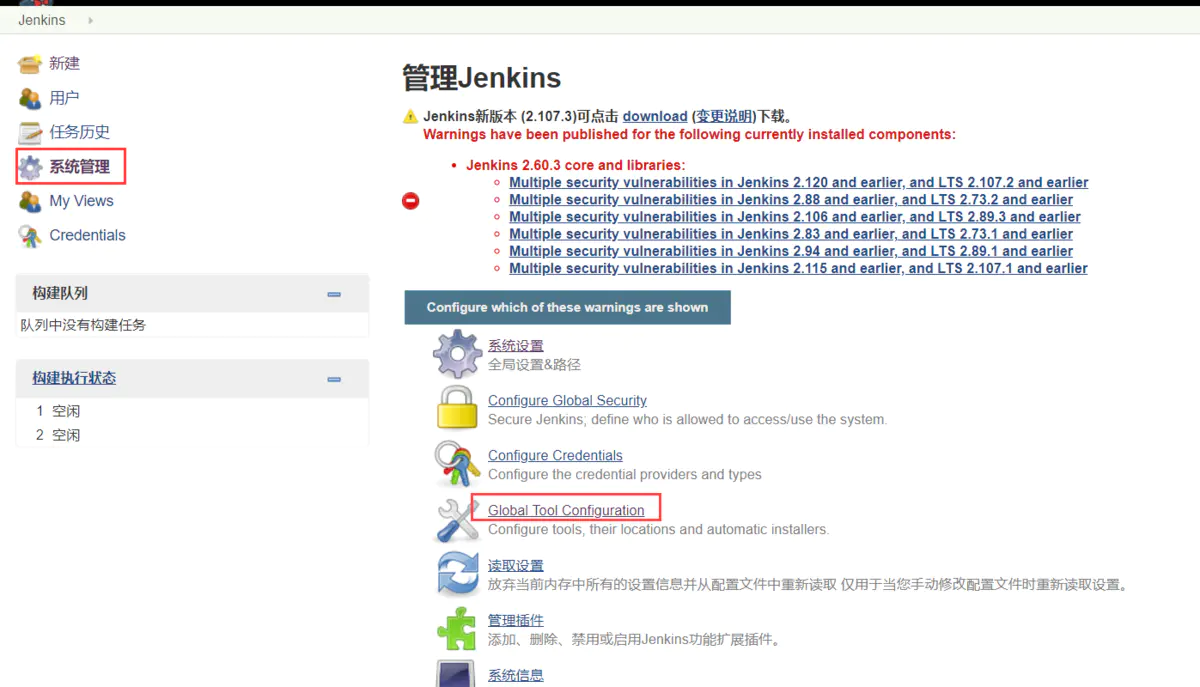Image resolution: width=1200 pixels, height=687 pixels.
Task: Open the Global Tool Configuration link
Action: coord(566,510)
